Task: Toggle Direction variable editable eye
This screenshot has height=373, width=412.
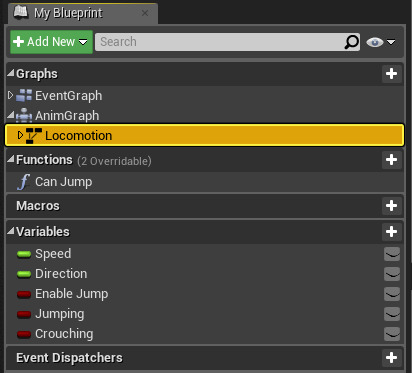Action: (x=392, y=274)
